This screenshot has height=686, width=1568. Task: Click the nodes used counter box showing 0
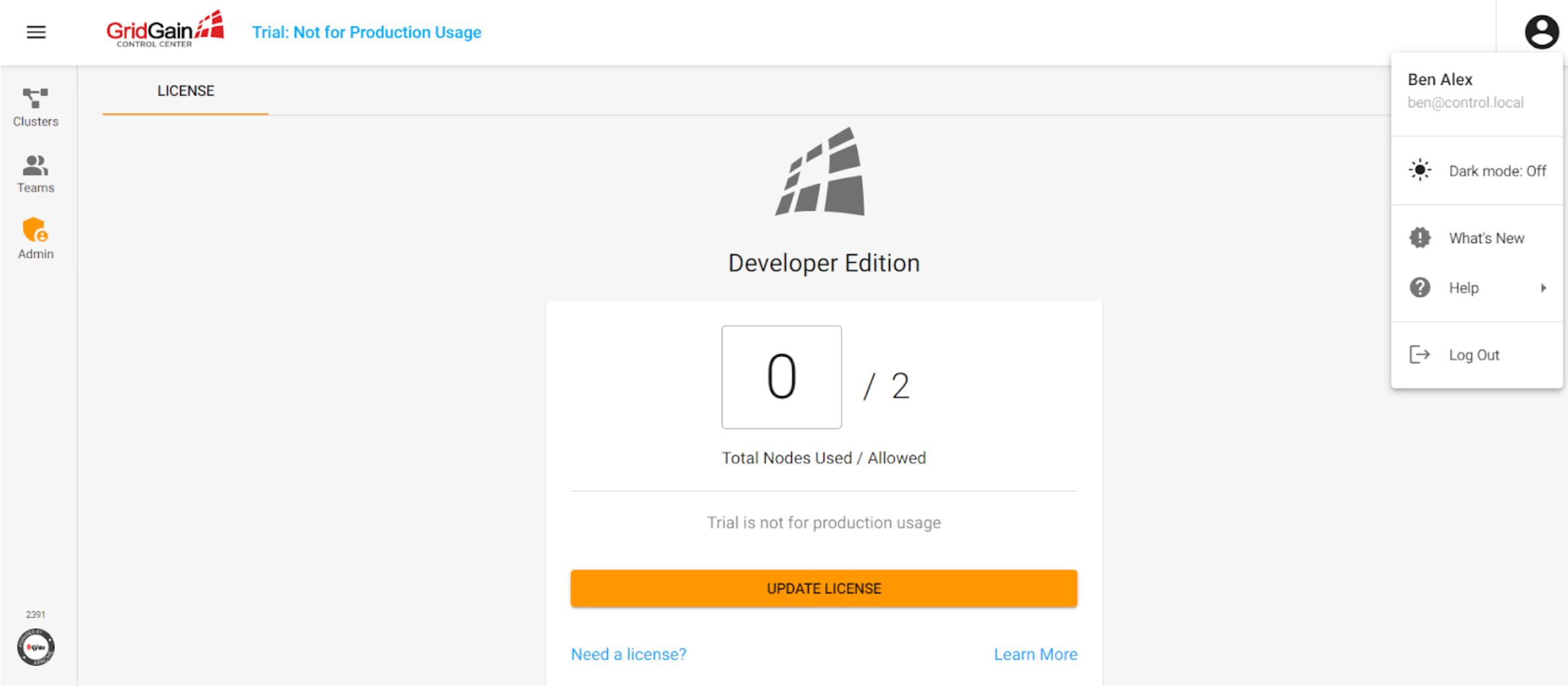[x=781, y=377]
